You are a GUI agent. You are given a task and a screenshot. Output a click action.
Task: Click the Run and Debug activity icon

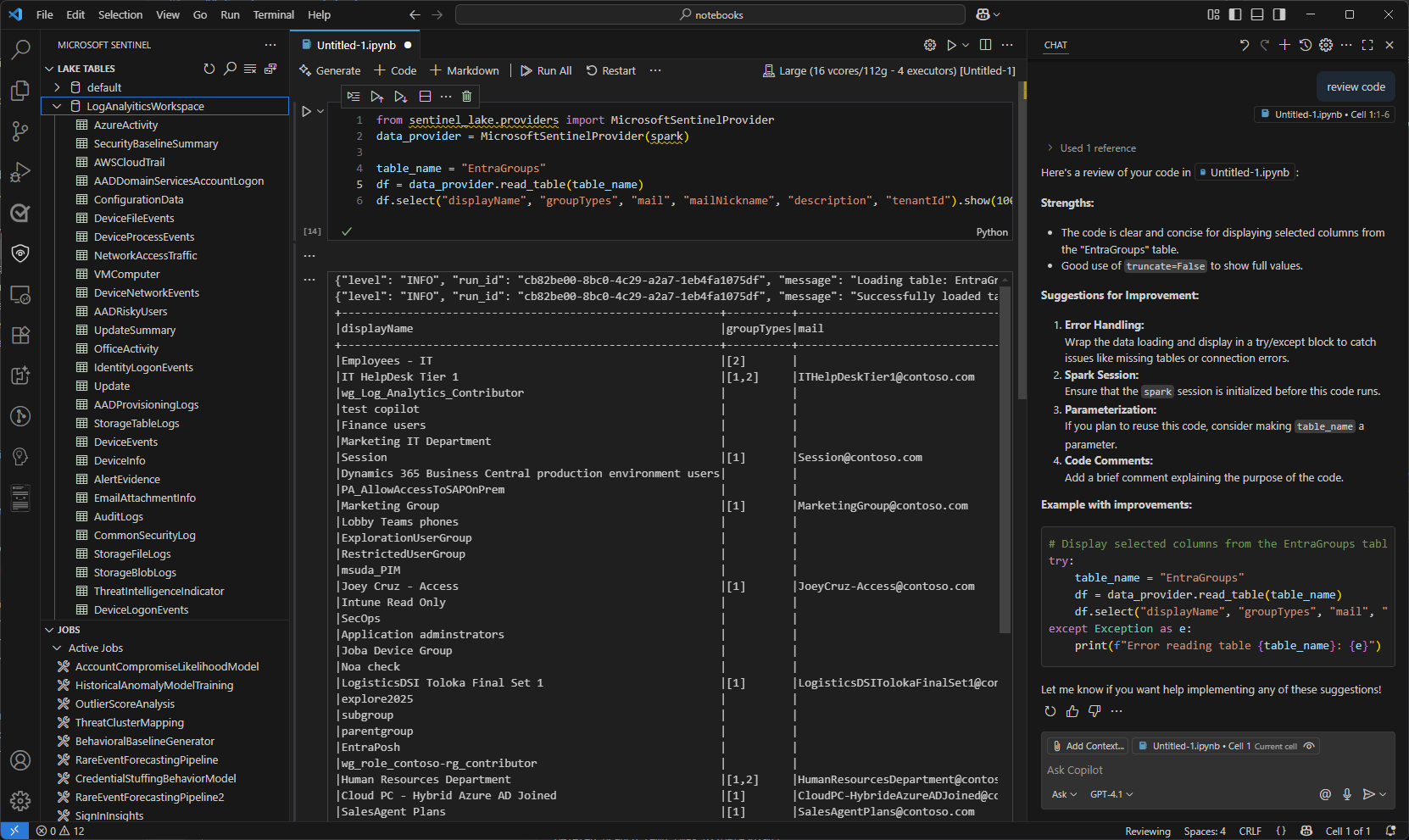(x=20, y=173)
